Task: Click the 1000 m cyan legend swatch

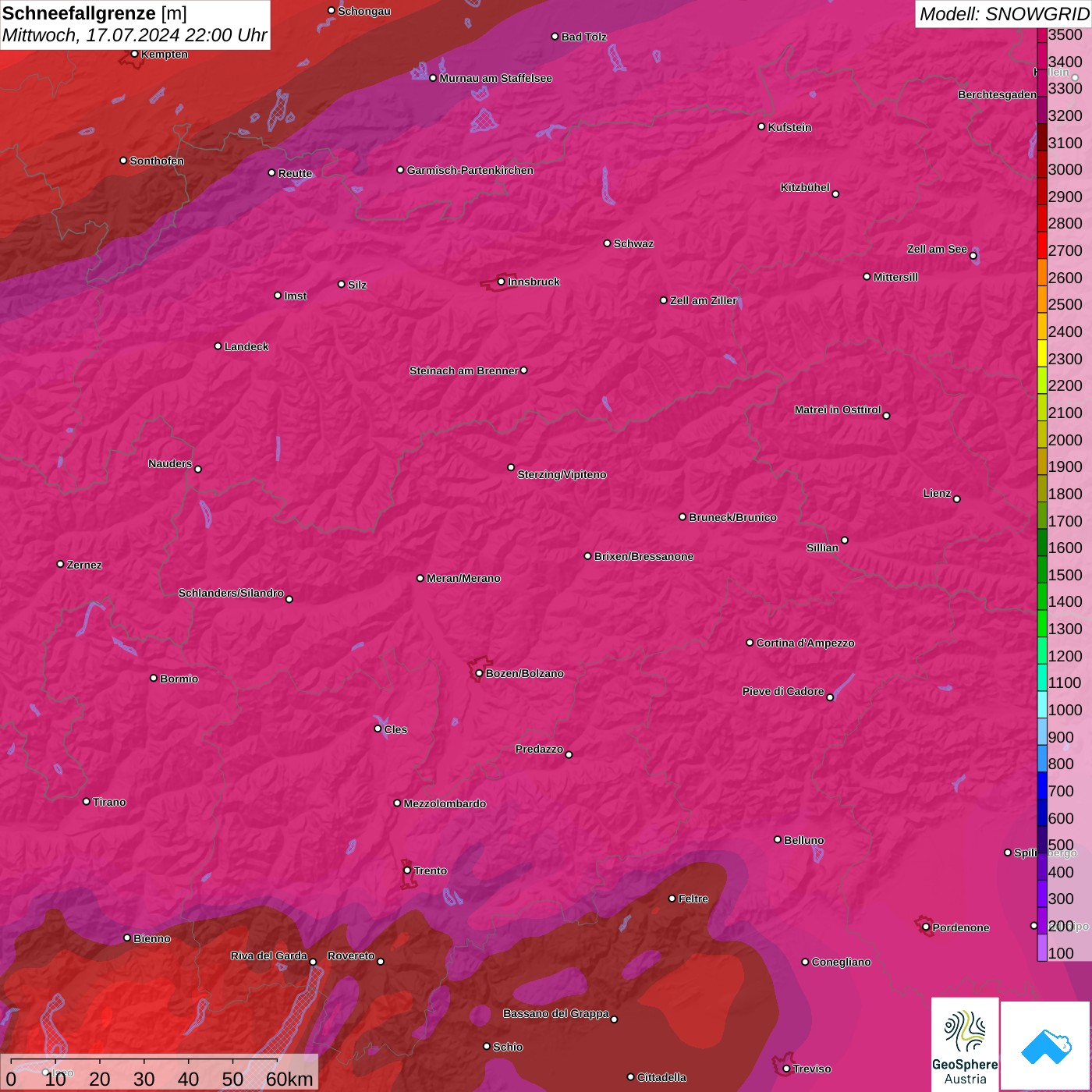Action: tap(1042, 704)
